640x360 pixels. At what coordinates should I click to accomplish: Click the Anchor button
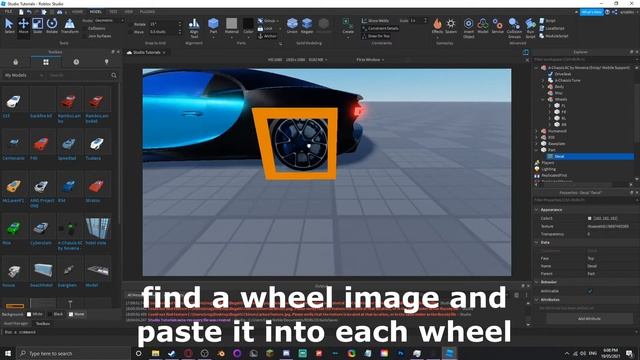point(267,36)
